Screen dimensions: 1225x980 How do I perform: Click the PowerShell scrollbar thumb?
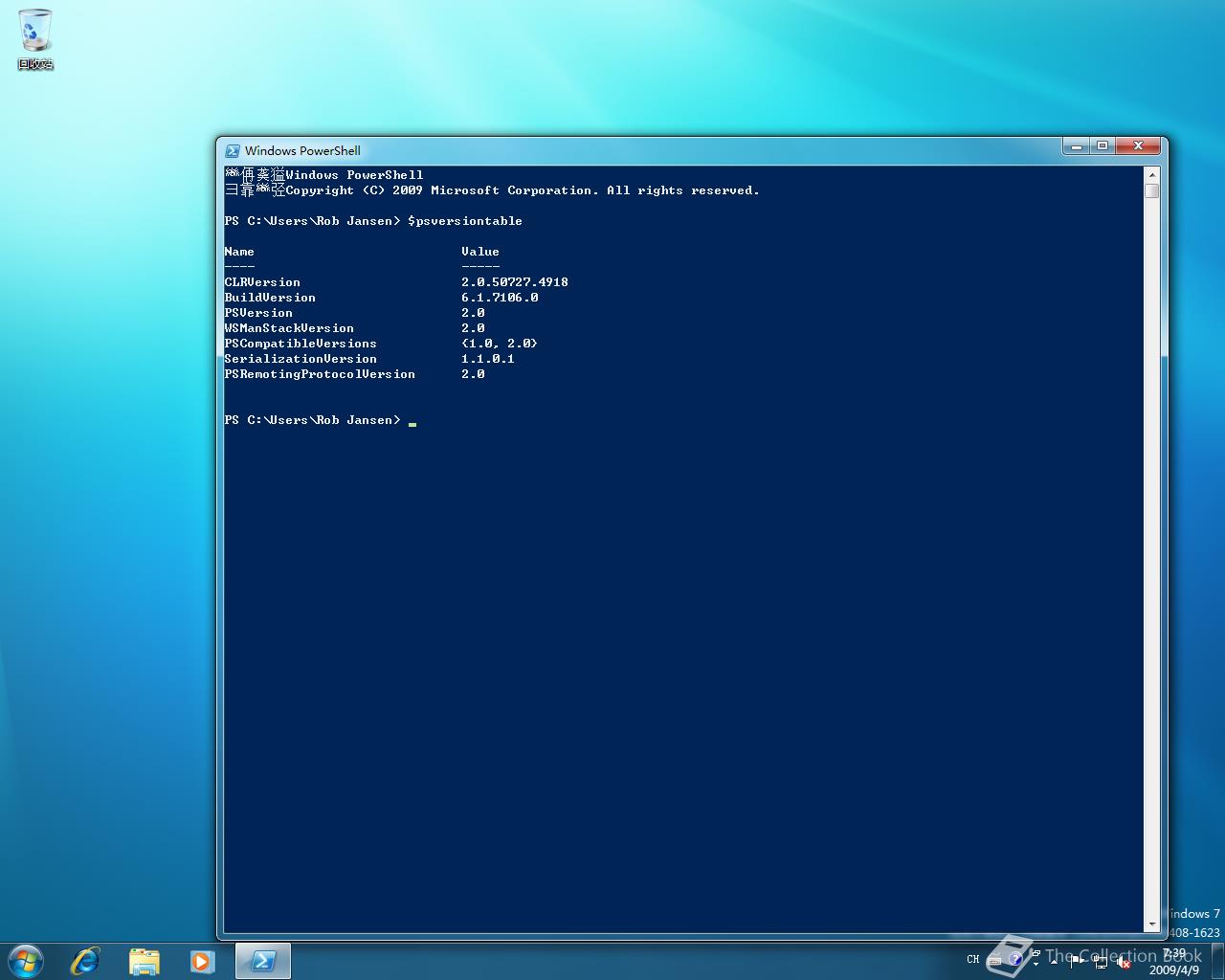tap(1151, 190)
